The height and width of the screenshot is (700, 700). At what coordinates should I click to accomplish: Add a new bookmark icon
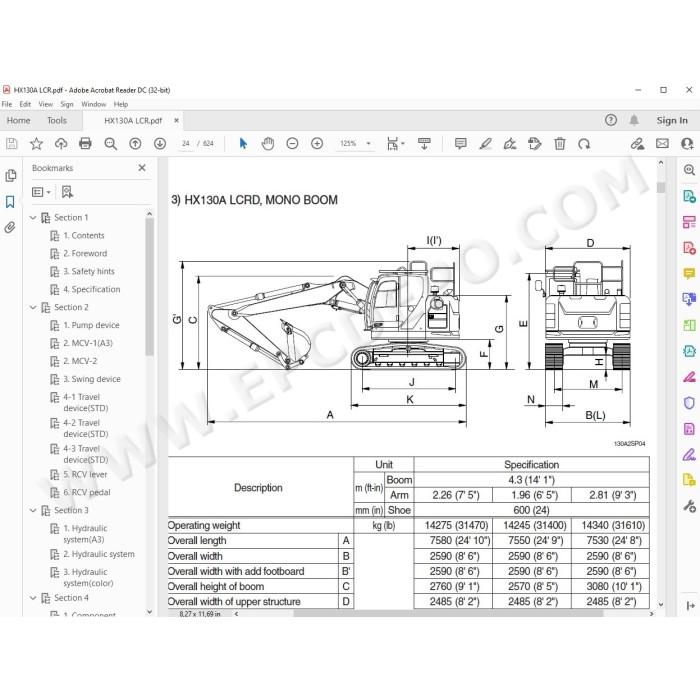[67, 192]
